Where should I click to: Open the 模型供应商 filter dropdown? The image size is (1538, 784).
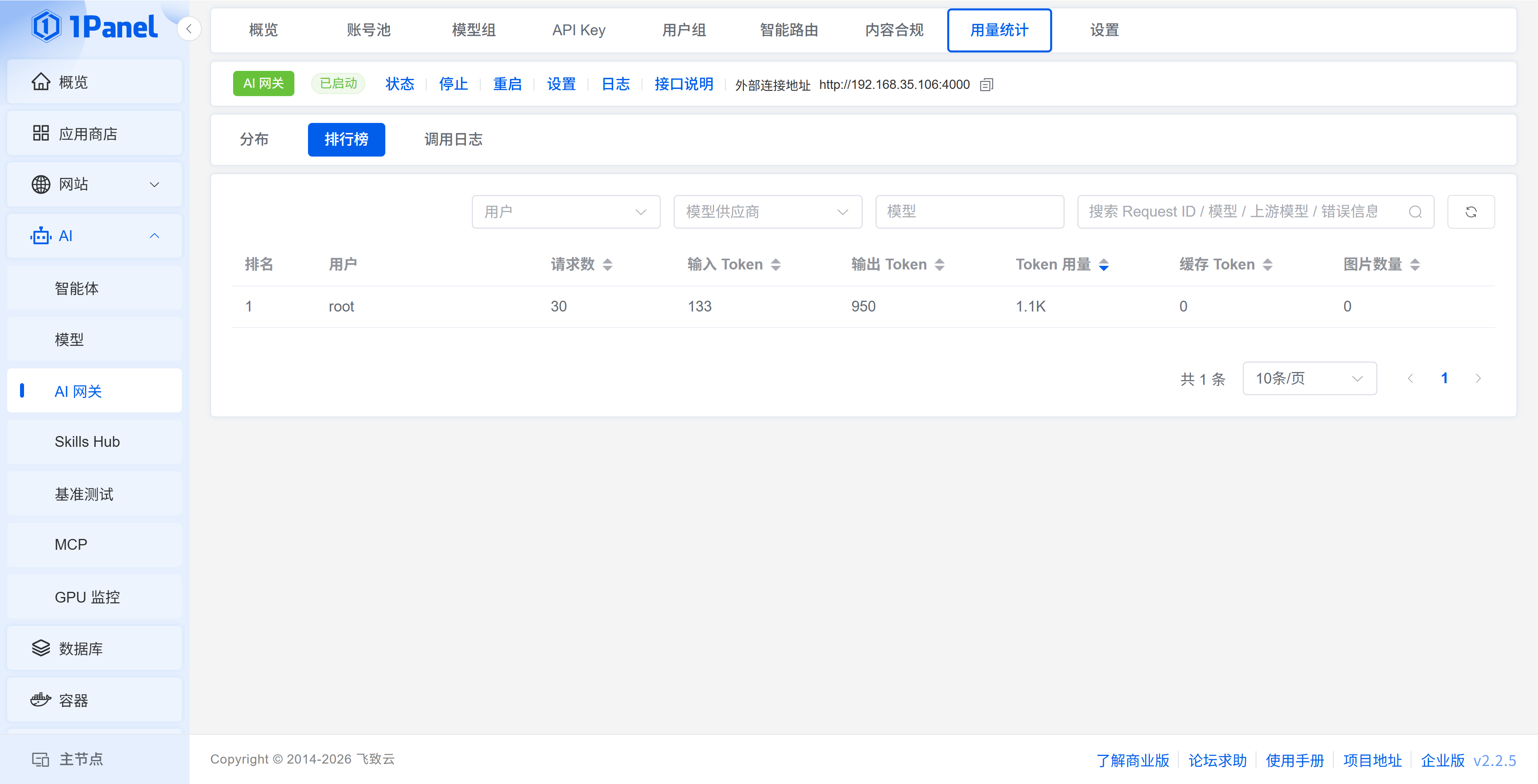[768, 212]
